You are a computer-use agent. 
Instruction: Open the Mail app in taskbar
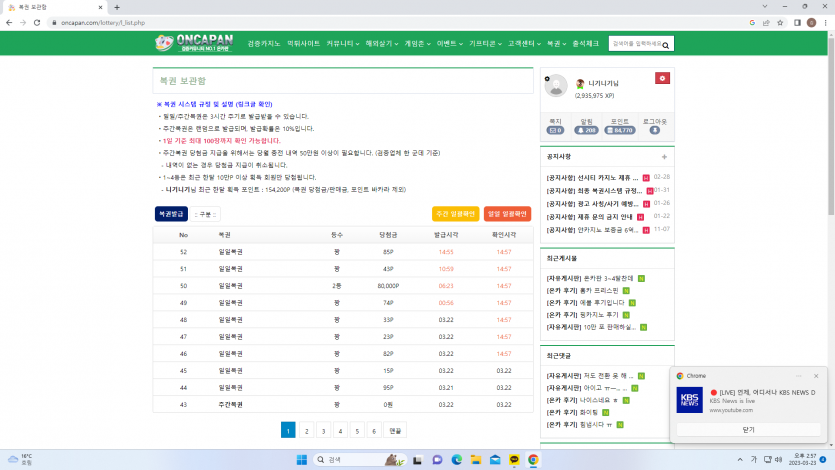[495, 460]
